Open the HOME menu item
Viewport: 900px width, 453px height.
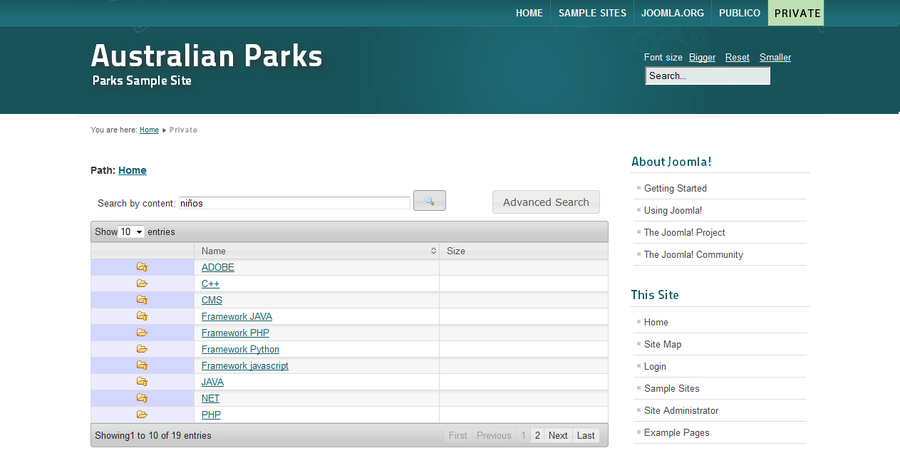[x=529, y=13]
